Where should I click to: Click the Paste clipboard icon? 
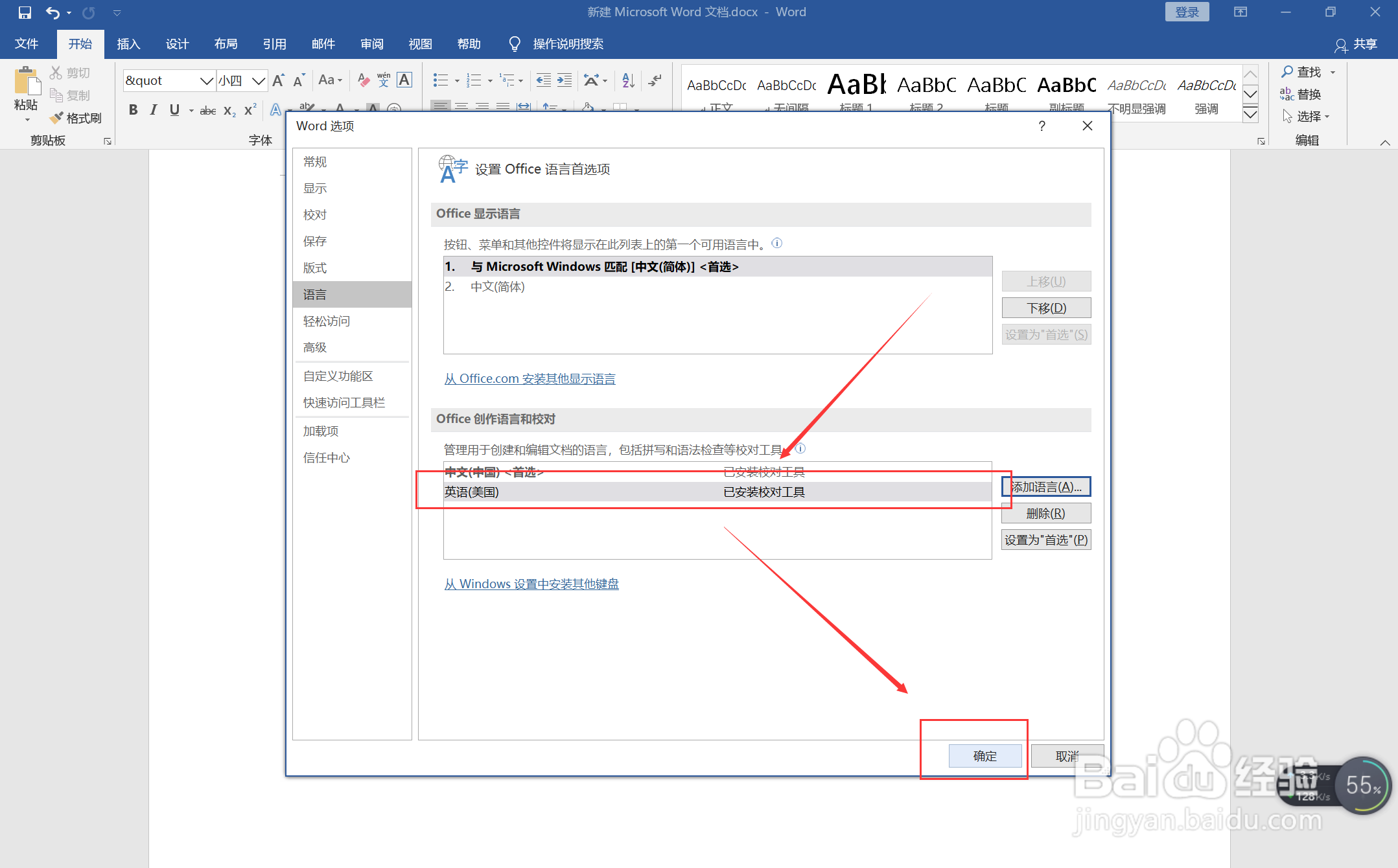click(x=26, y=82)
